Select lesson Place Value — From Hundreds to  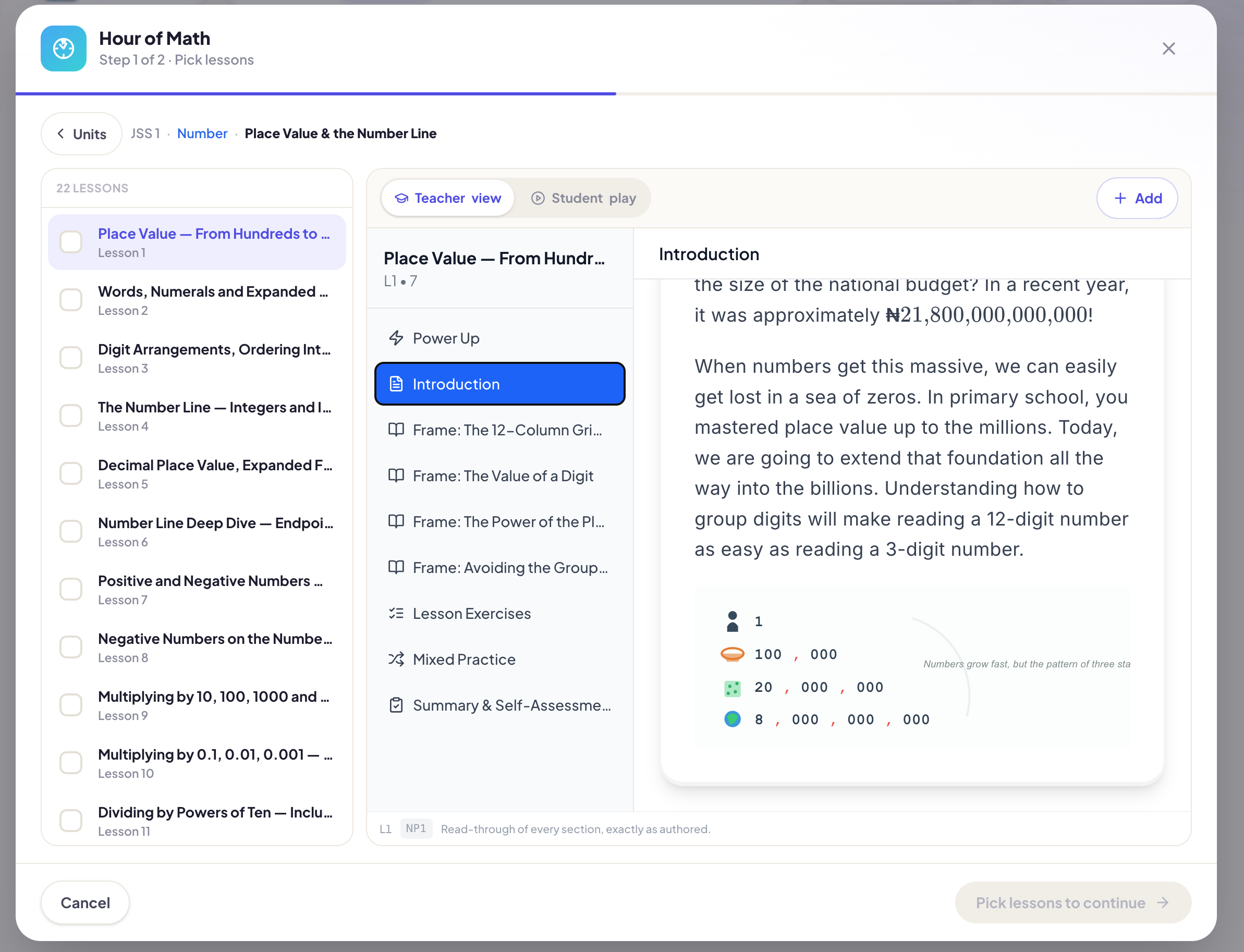[197, 242]
